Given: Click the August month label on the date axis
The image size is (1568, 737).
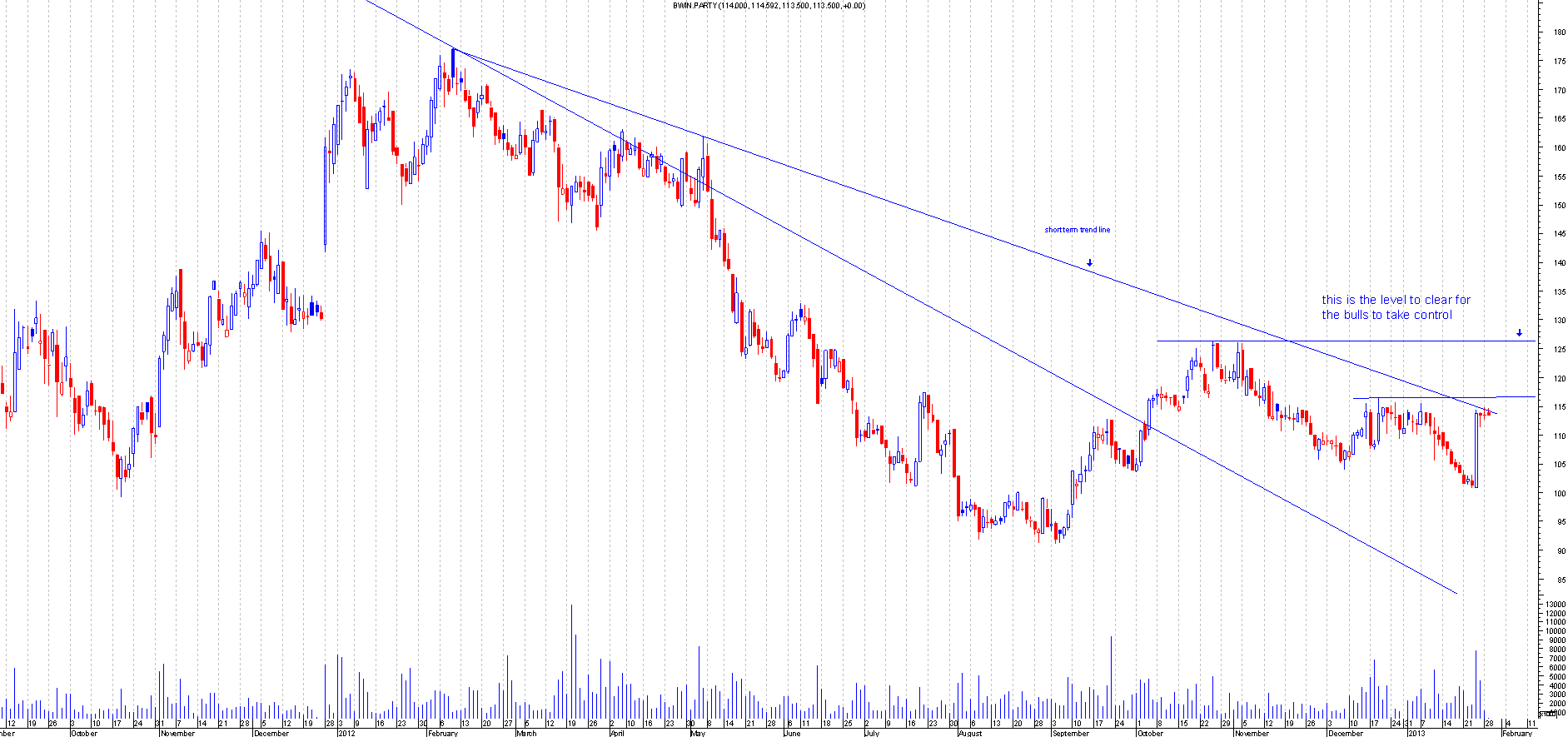Looking at the screenshot, I should point(969,733).
